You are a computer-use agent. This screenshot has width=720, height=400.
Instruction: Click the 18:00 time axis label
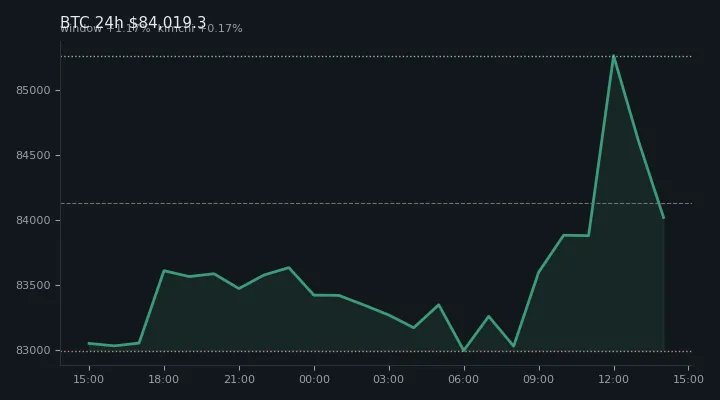pyautogui.click(x=163, y=379)
